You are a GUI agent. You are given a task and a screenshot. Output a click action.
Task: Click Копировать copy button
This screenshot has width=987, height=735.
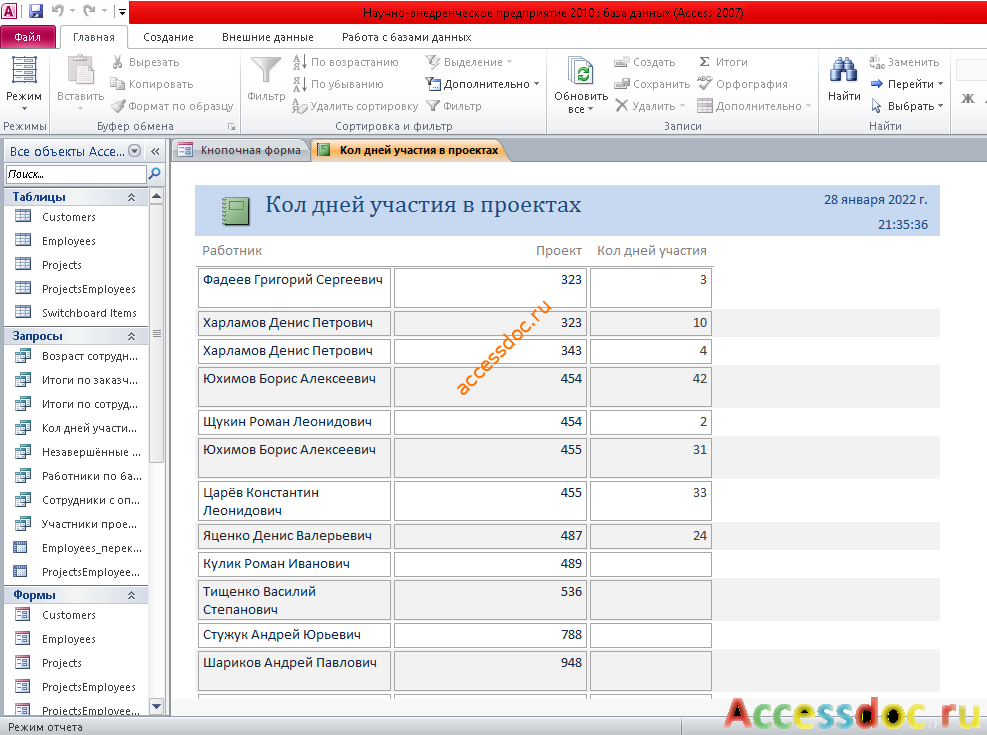point(152,84)
